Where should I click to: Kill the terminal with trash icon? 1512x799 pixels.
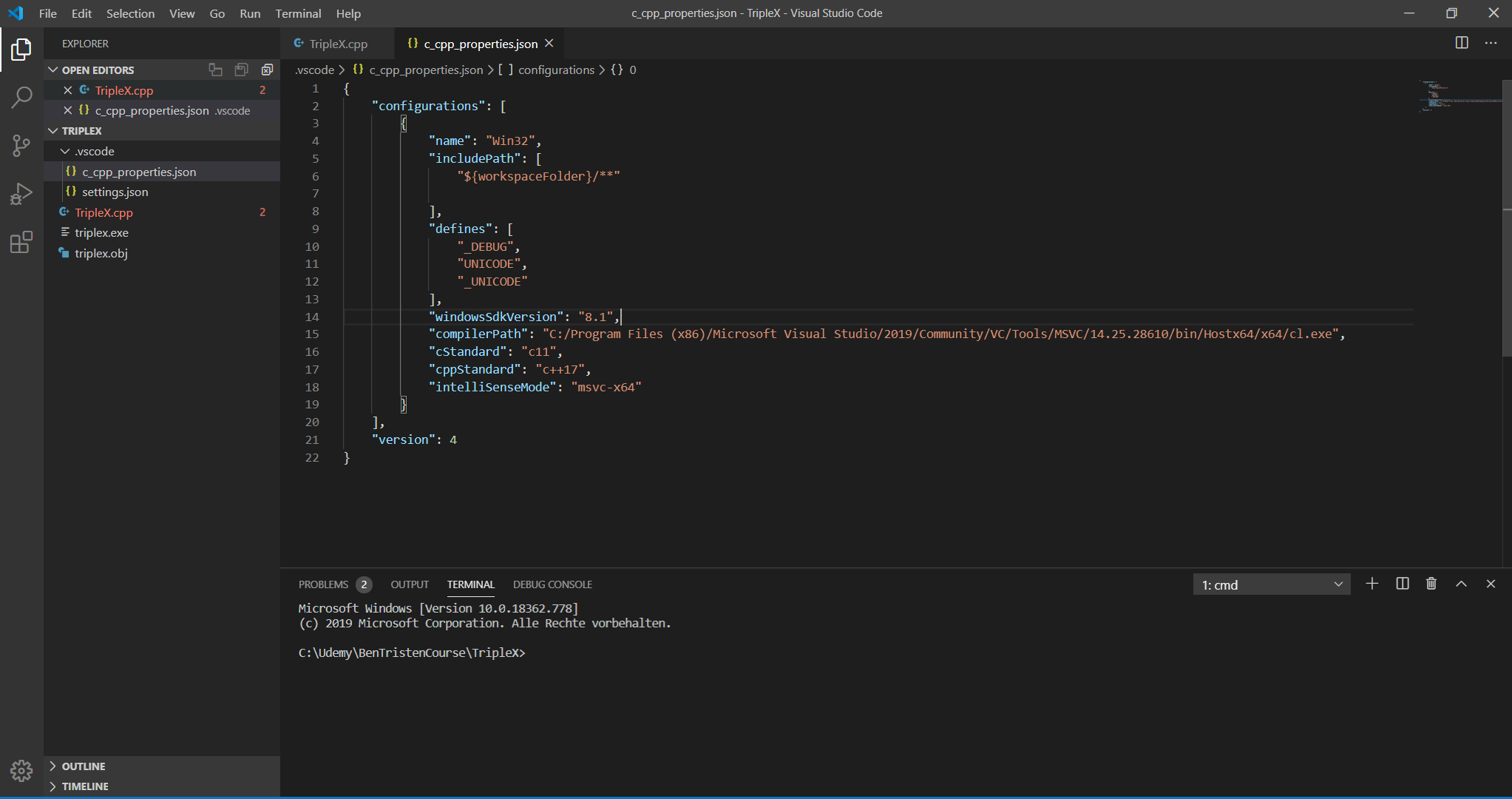point(1431,584)
